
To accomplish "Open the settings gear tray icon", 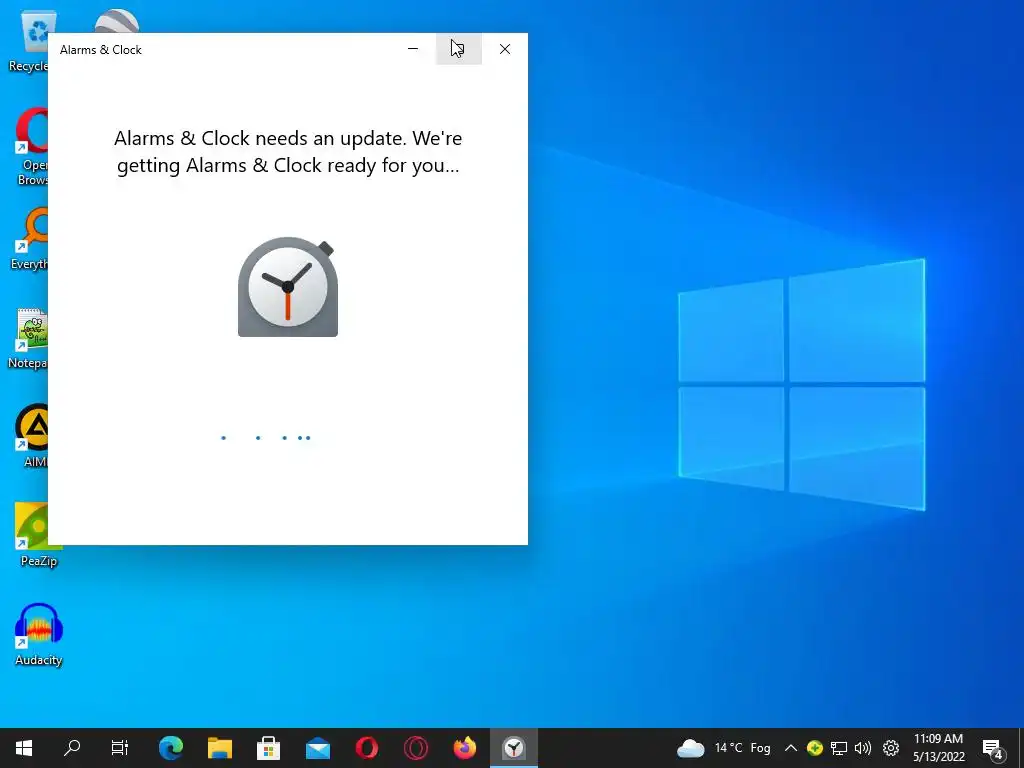I will pyautogui.click(x=891, y=748).
